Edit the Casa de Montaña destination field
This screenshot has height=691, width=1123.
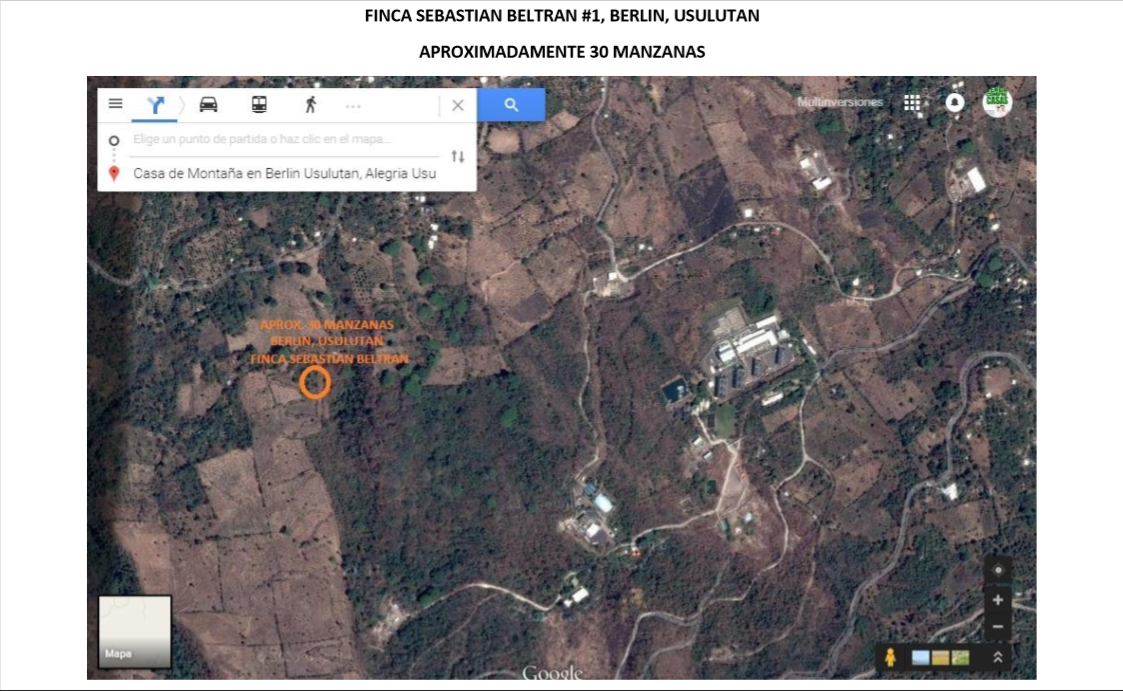click(x=284, y=173)
